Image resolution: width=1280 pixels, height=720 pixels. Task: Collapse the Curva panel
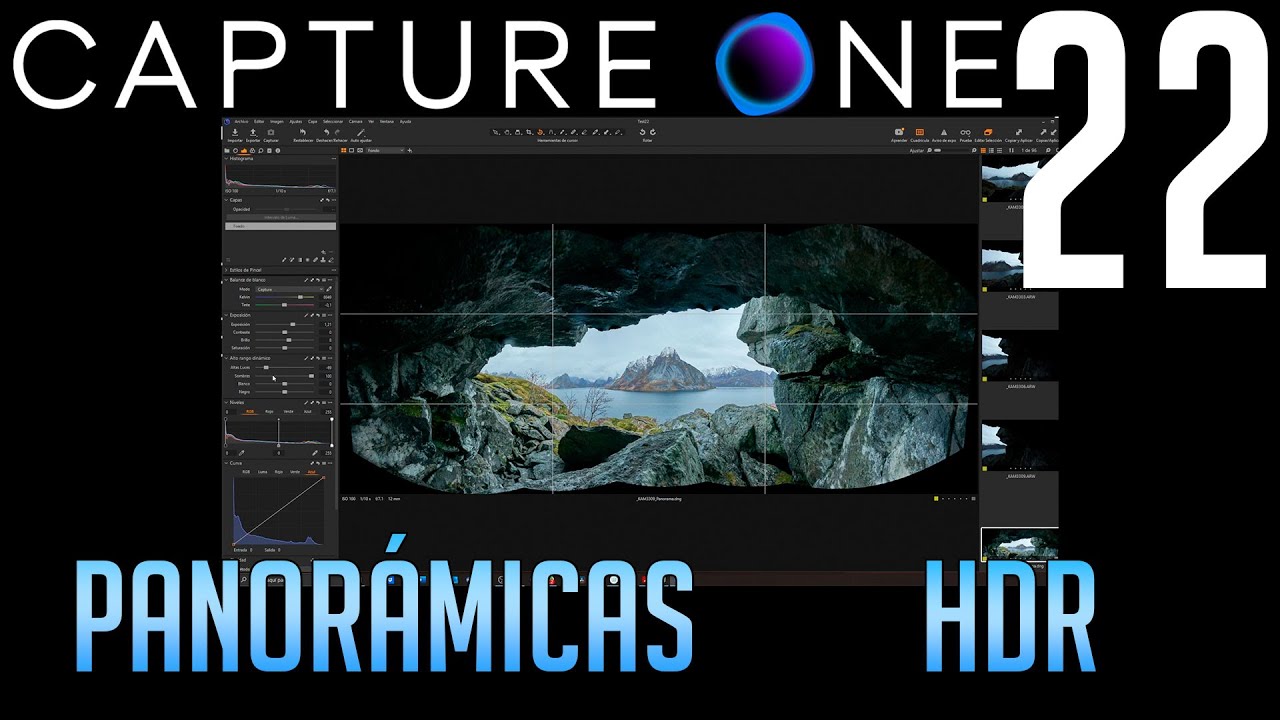click(226, 463)
